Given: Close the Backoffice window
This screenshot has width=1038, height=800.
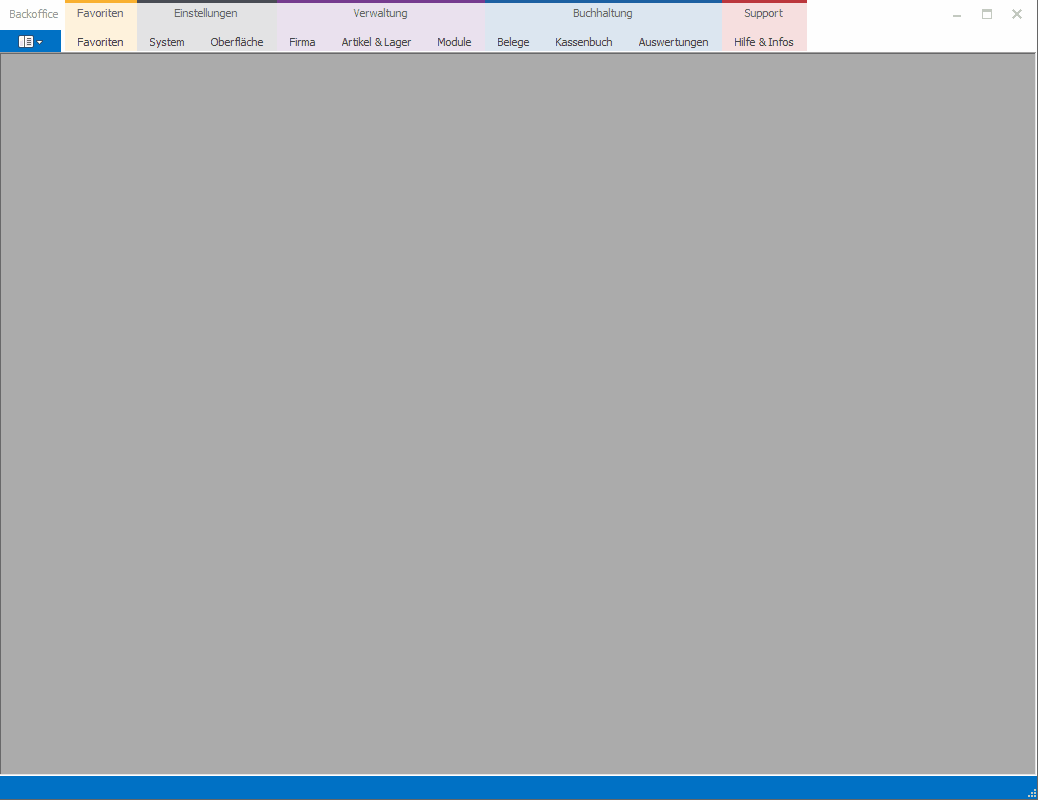Looking at the screenshot, I should pyautogui.click(x=1017, y=14).
